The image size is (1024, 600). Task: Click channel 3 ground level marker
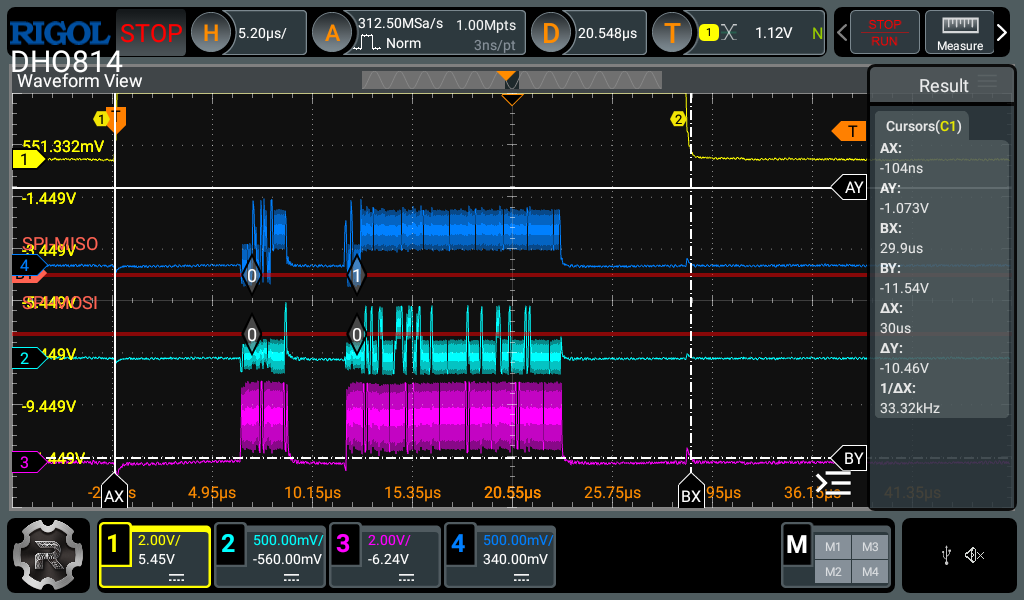coord(29,462)
